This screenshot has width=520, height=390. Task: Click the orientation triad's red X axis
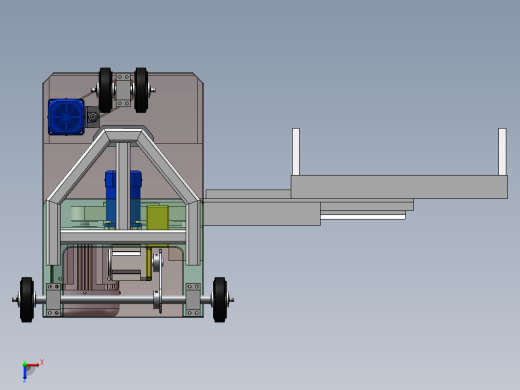coord(33,365)
